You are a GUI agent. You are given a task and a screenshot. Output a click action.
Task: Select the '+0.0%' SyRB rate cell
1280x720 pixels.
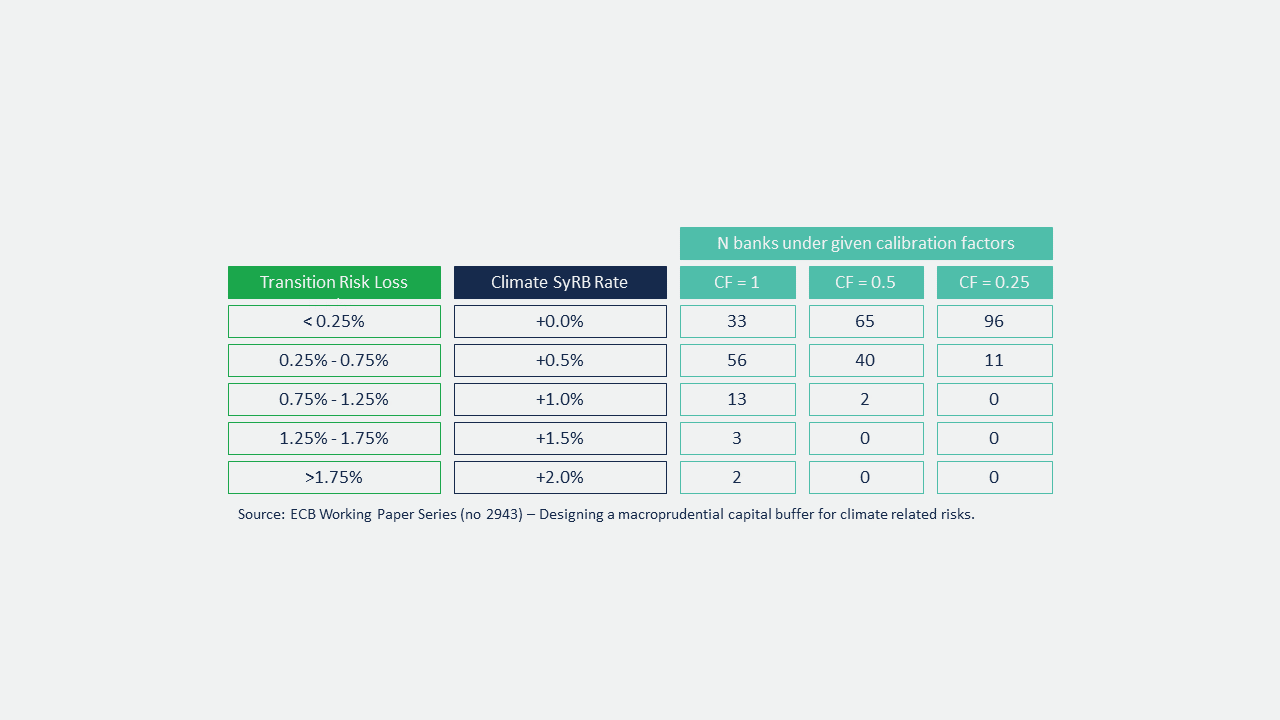(x=560, y=321)
